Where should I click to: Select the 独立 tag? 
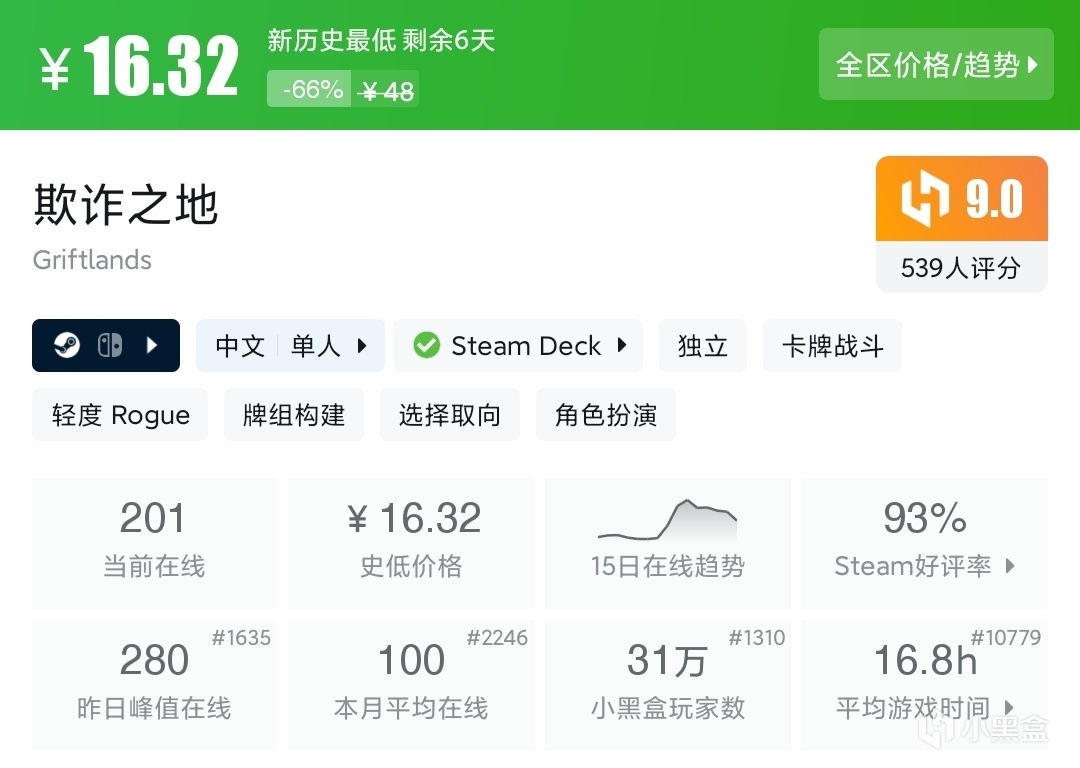pyautogui.click(x=703, y=346)
